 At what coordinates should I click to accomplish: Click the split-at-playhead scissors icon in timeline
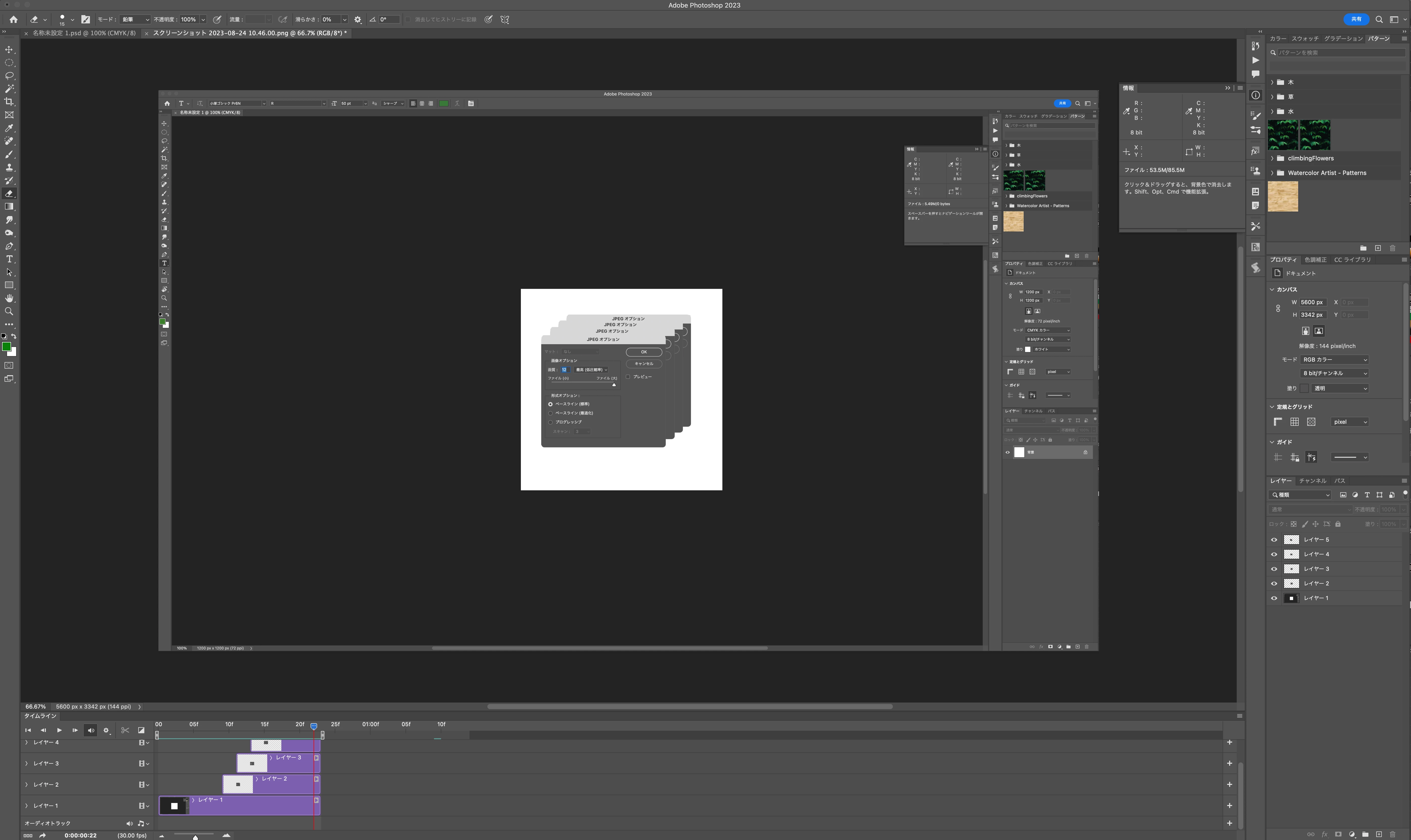[x=125, y=730]
